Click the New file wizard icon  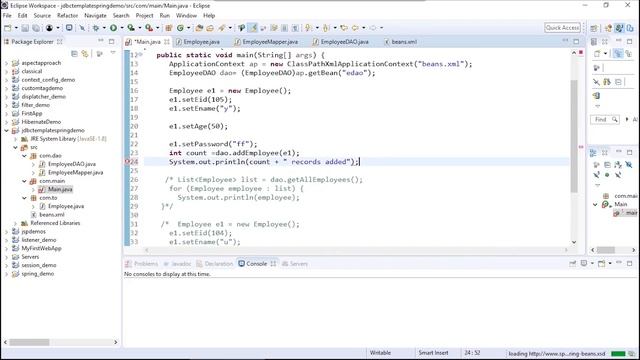click(x=8, y=28)
